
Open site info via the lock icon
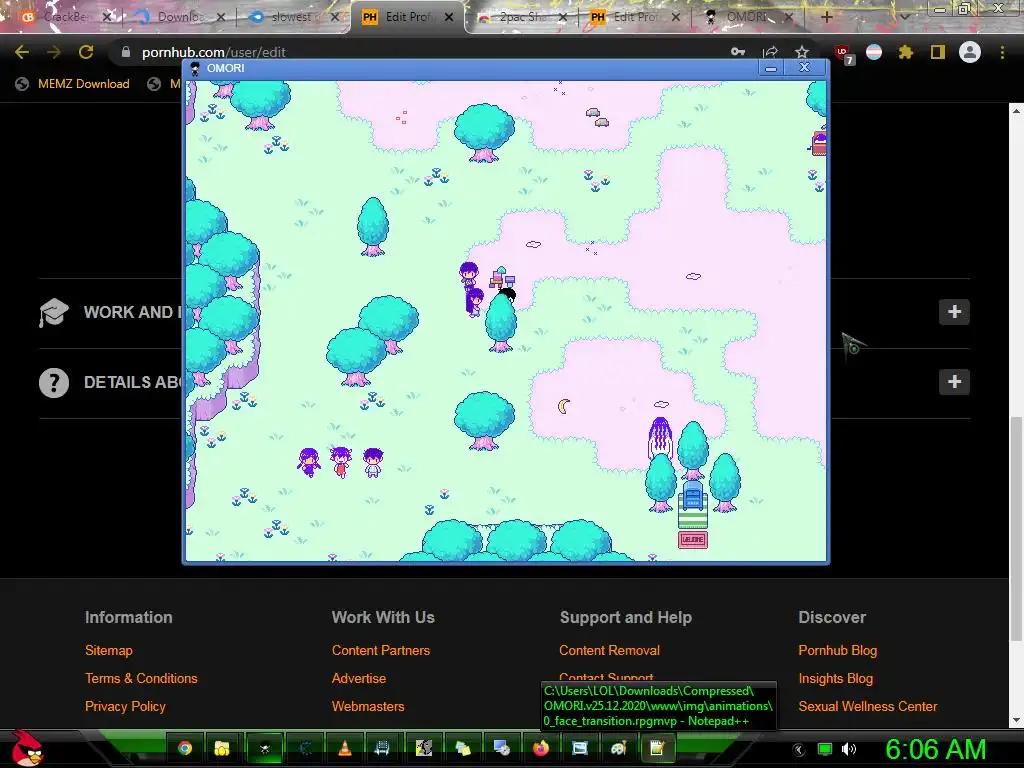pyautogui.click(x=125, y=52)
